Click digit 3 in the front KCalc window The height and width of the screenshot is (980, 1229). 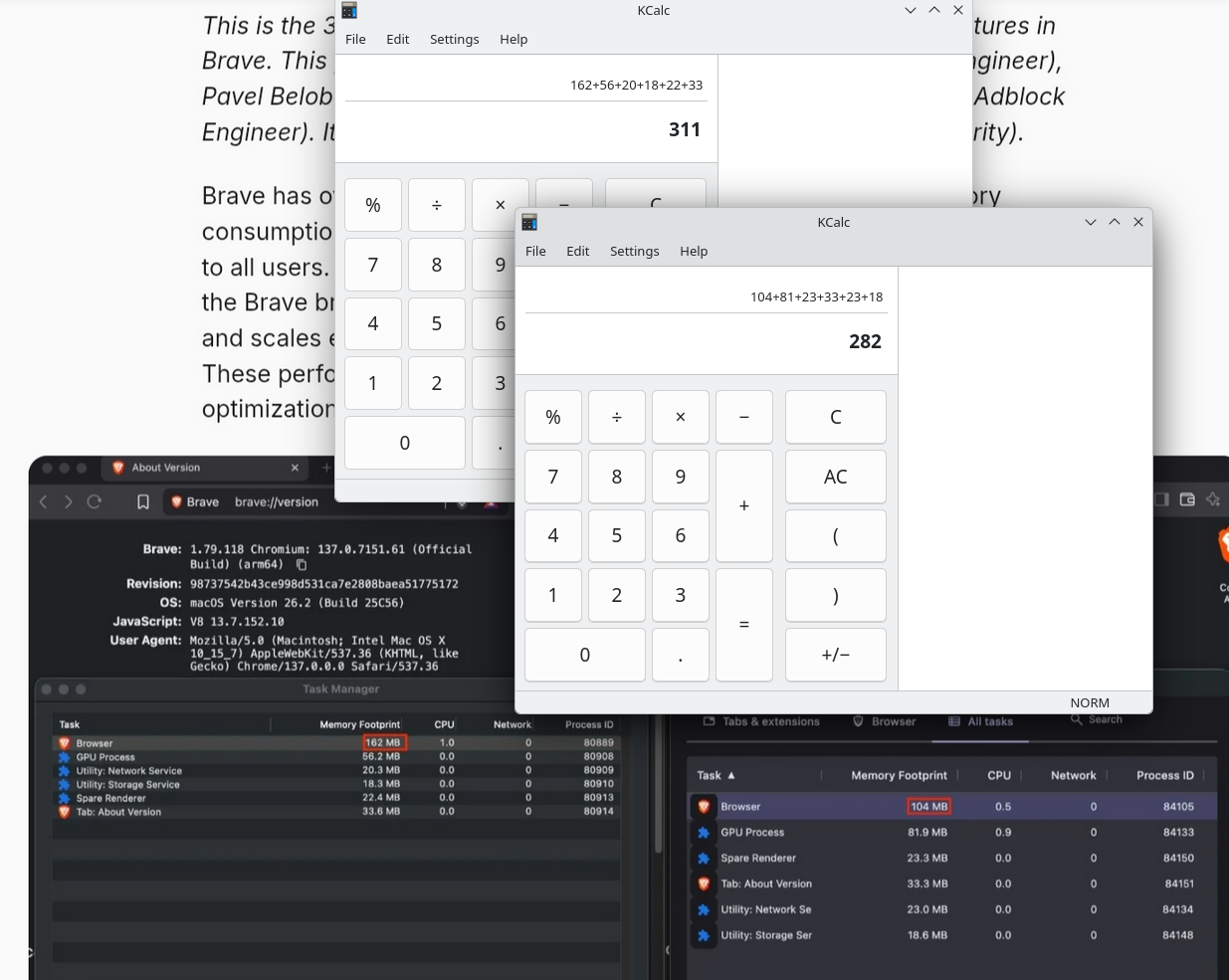[x=681, y=595]
